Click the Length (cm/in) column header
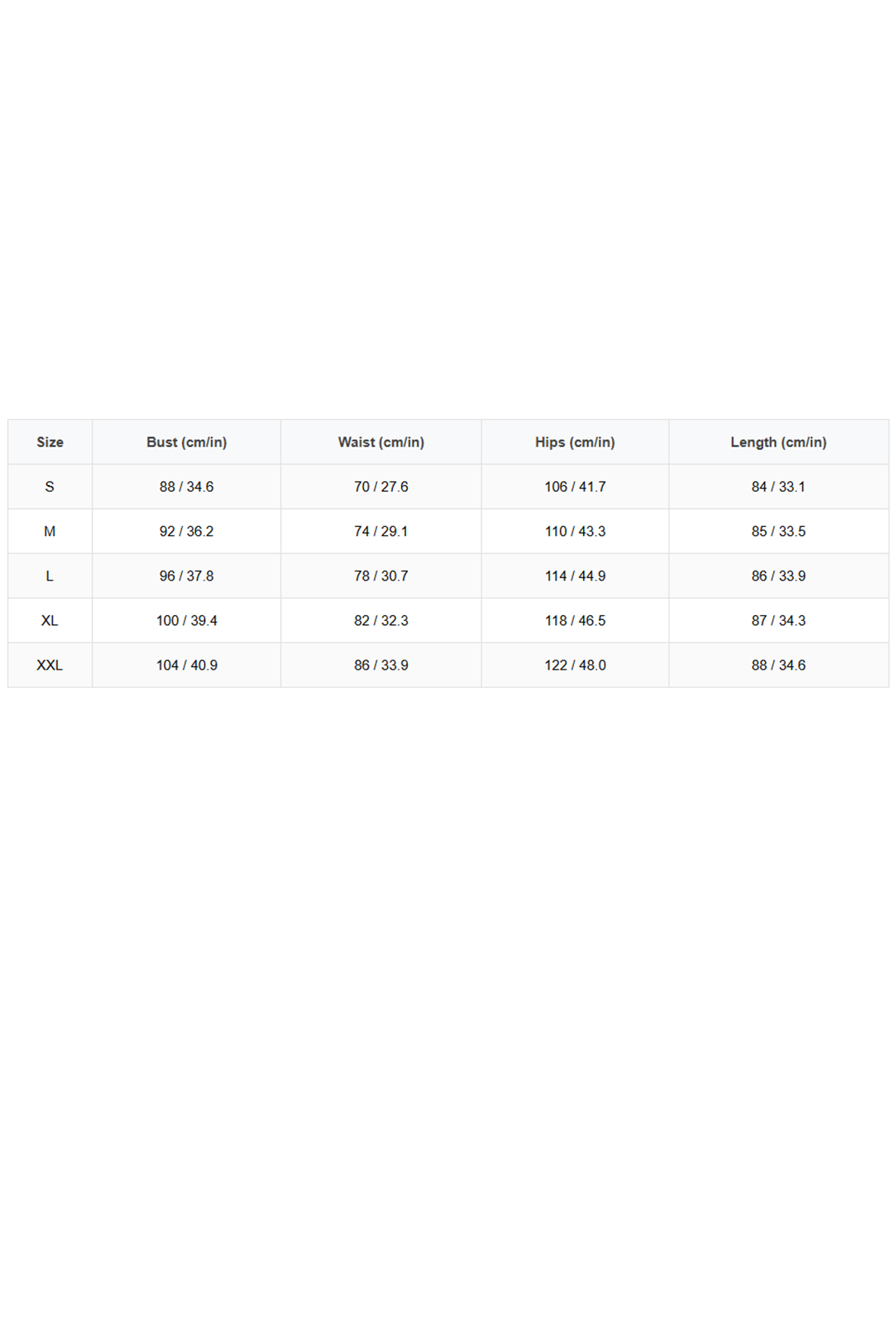 click(778, 442)
